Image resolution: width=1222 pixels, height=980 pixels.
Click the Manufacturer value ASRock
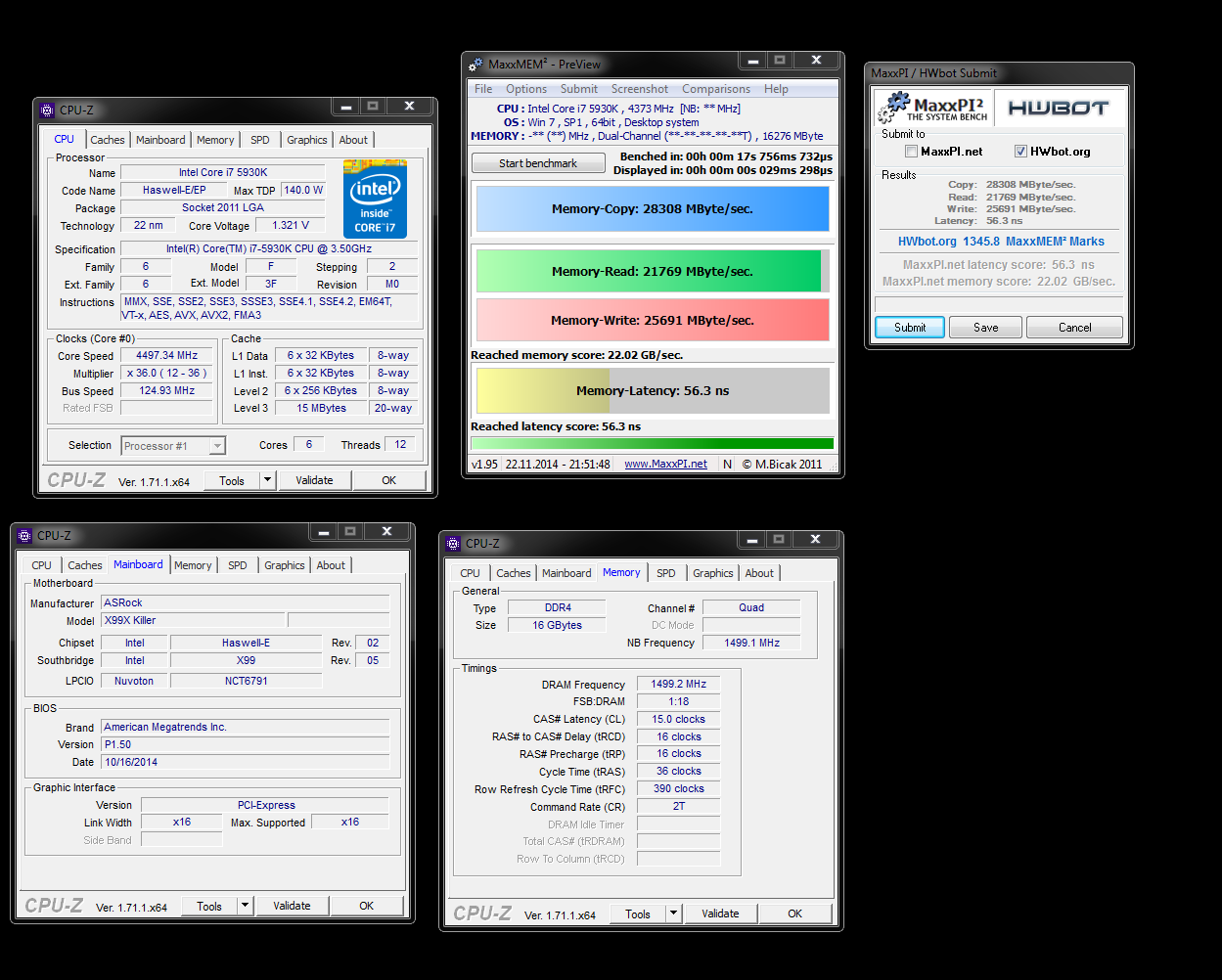point(245,602)
